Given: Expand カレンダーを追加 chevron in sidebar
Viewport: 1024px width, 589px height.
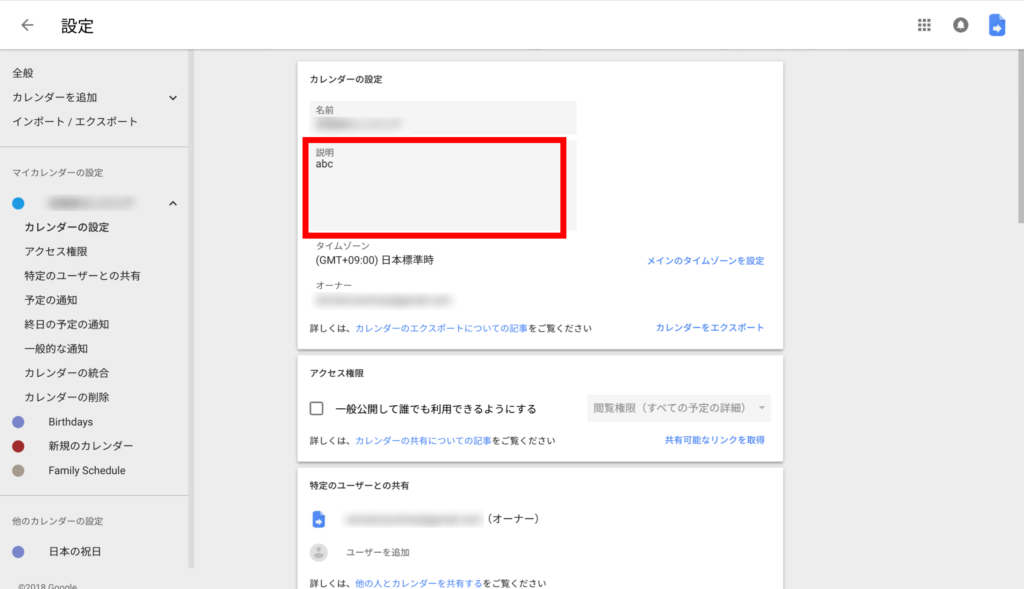Looking at the screenshot, I should [172, 98].
